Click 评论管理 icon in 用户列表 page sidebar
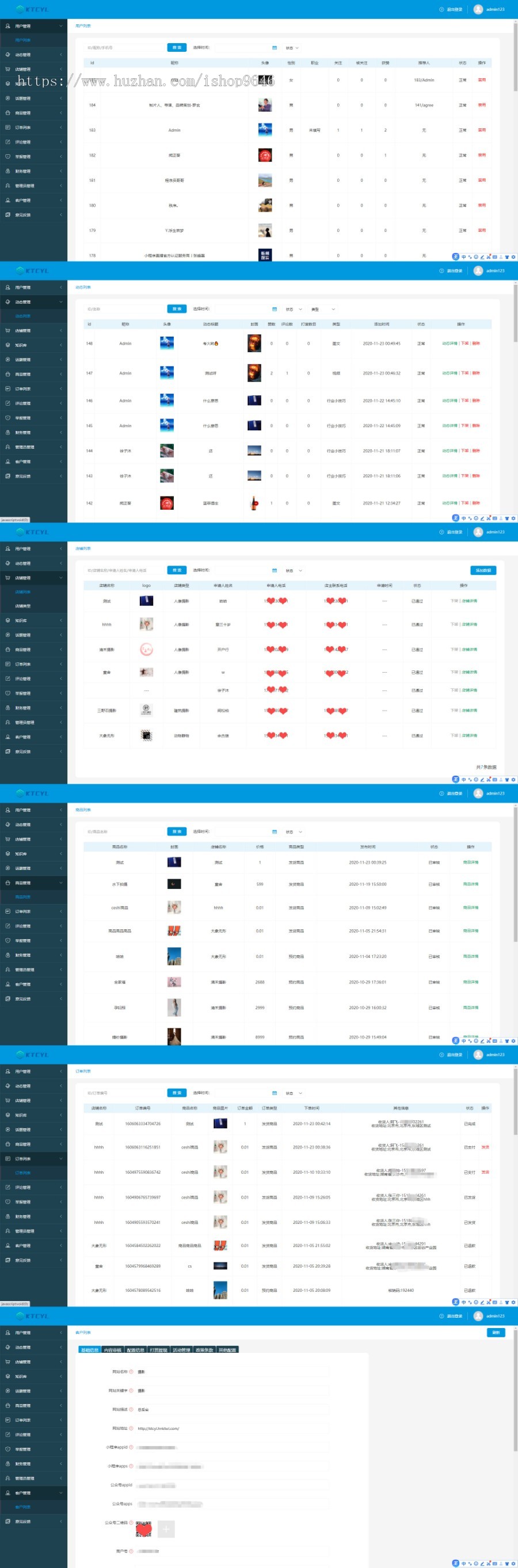 tap(7, 143)
